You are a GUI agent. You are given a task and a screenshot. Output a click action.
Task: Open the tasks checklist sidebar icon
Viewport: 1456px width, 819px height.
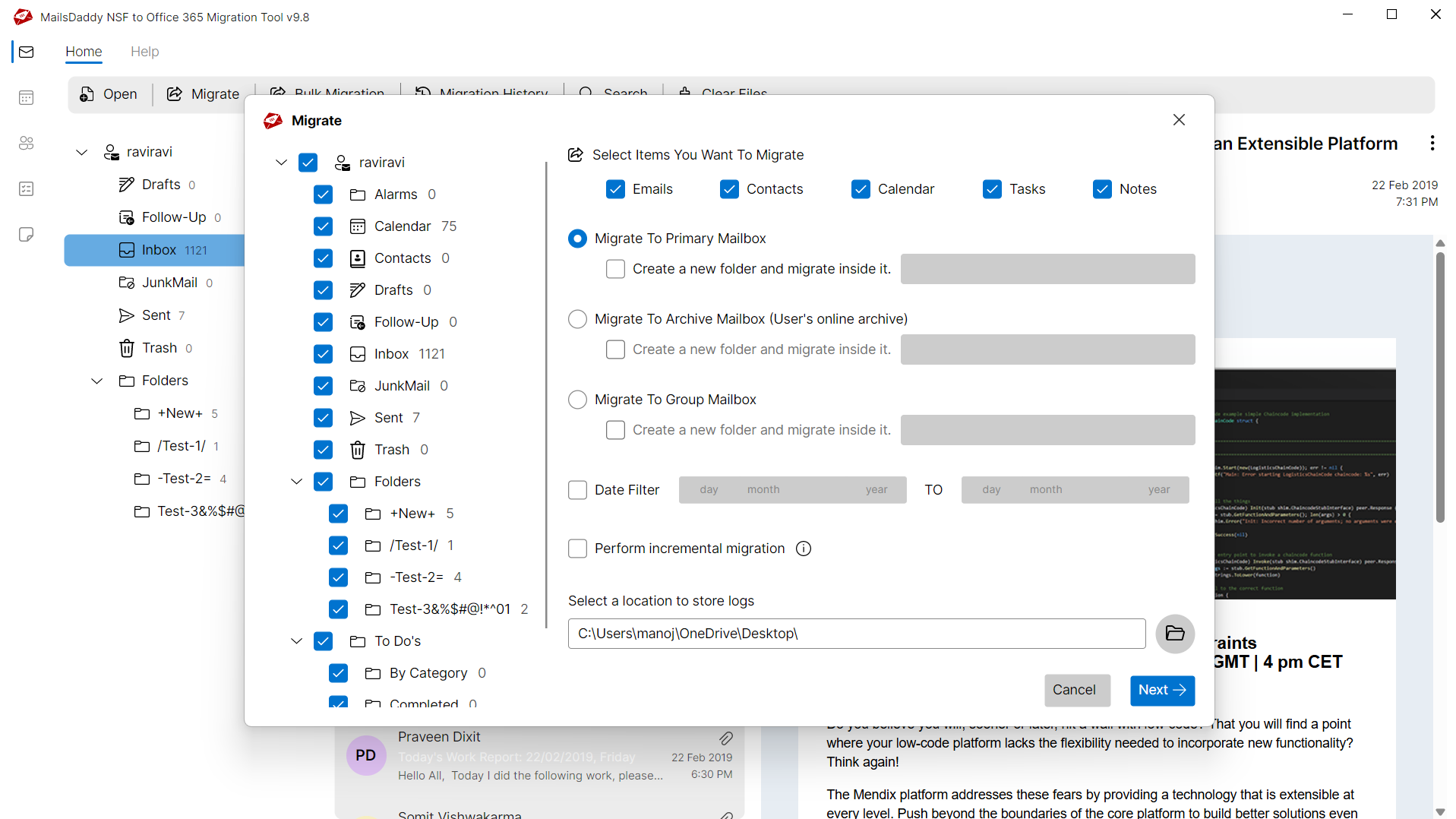pos(27,188)
